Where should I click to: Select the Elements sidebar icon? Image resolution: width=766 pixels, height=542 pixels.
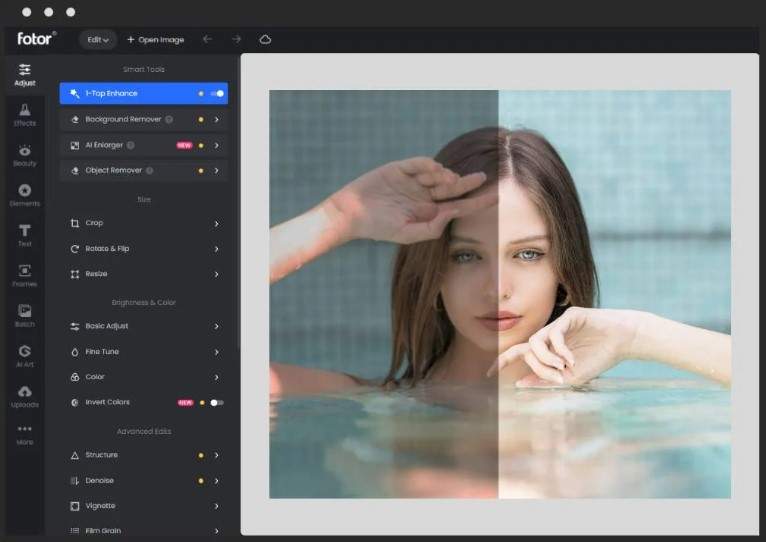24,195
